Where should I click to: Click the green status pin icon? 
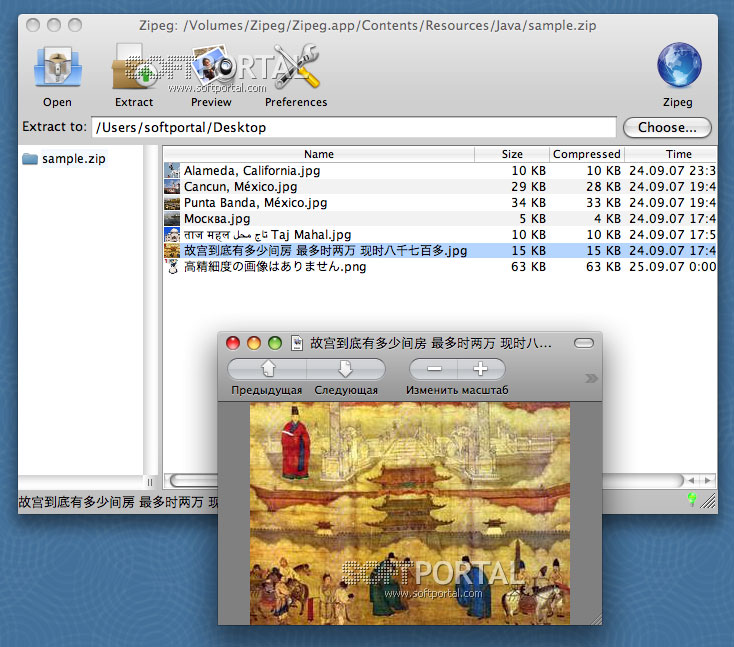(692, 499)
